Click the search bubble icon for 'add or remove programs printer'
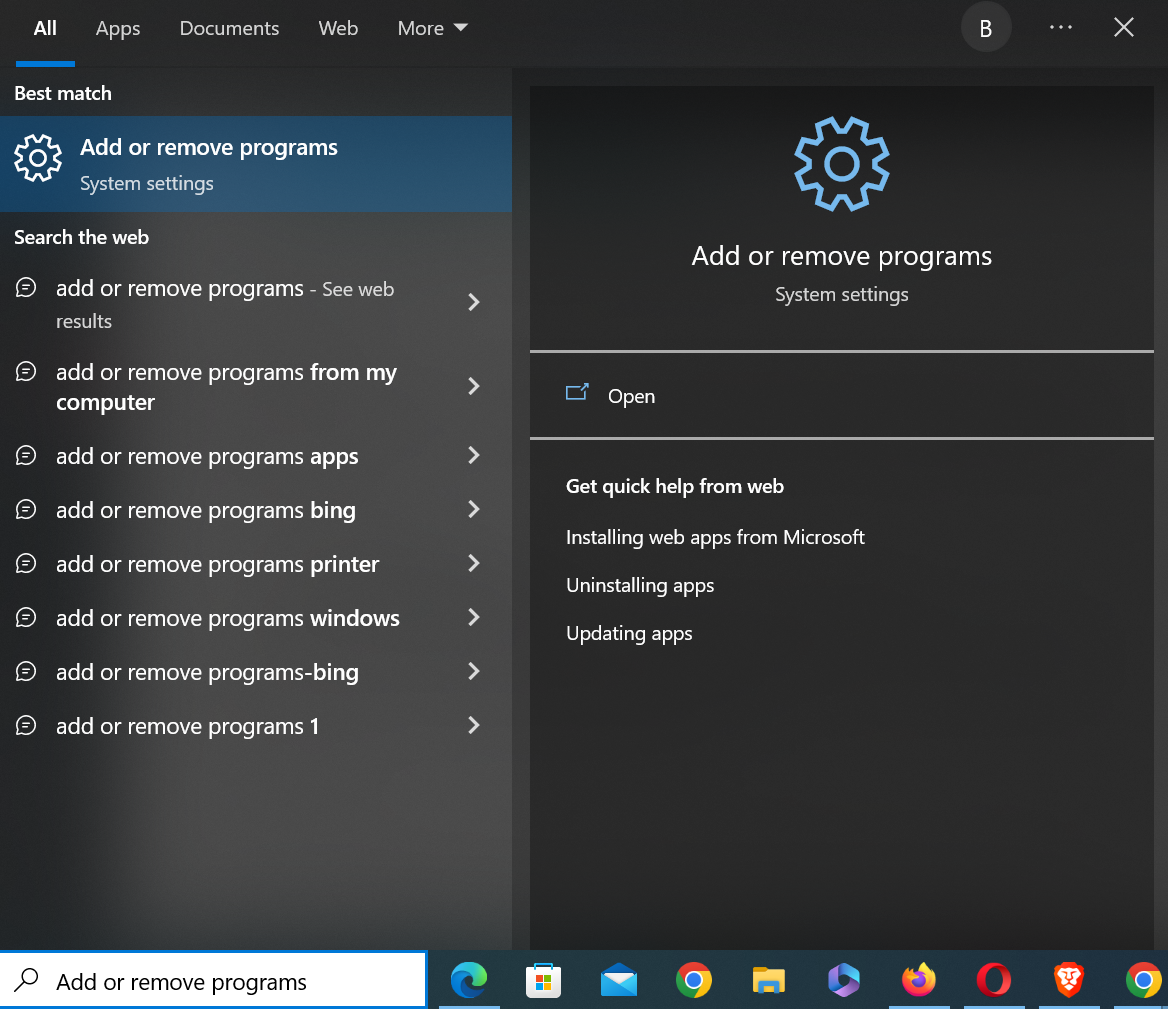 coord(26,564)
